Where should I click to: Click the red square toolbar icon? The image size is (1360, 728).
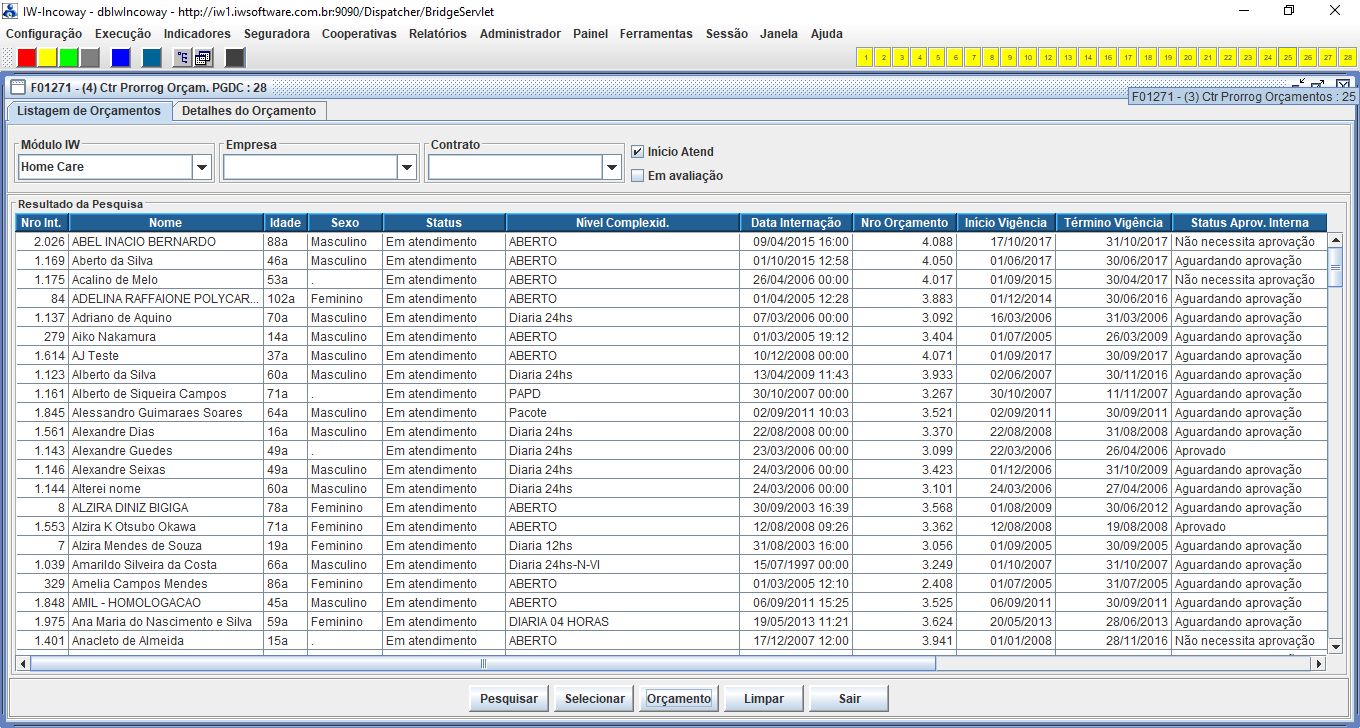[27, 58]
